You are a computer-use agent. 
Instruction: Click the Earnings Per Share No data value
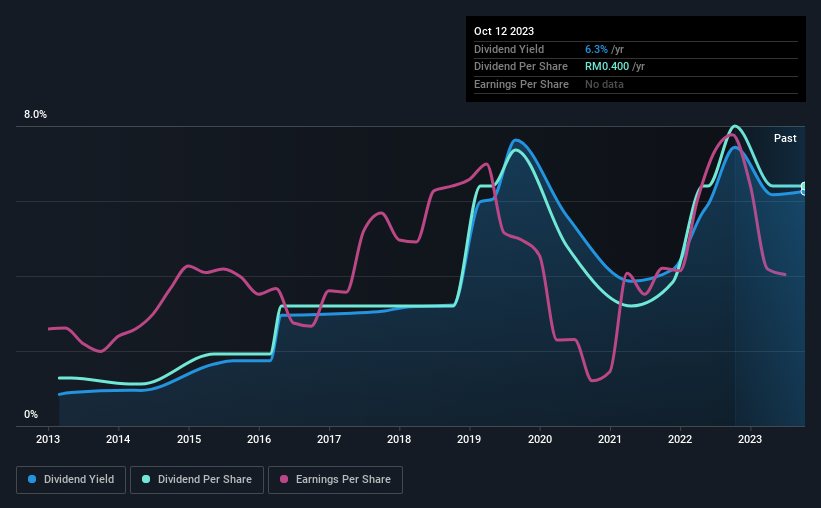tap(604, 84)
